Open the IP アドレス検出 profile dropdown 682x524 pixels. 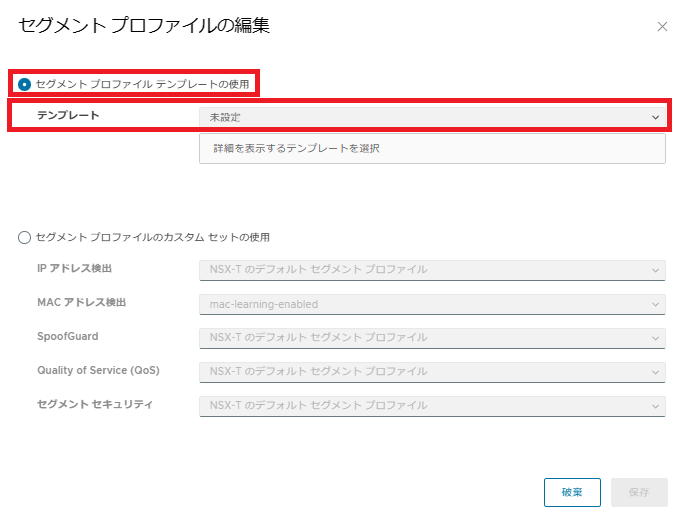tap(430, 270)
